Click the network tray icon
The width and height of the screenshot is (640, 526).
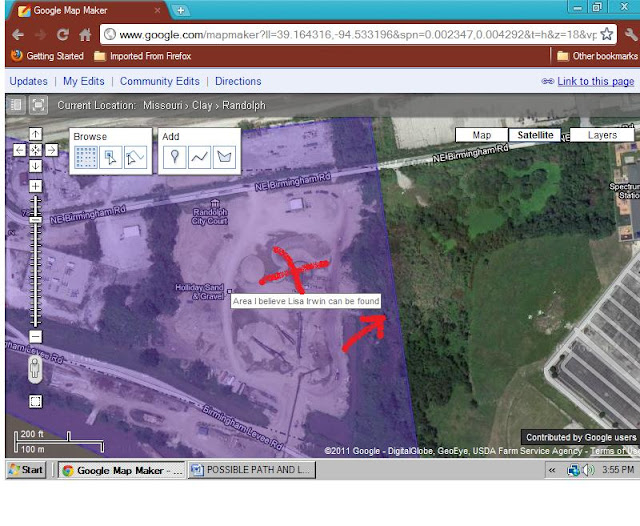(x=573, y=470)
